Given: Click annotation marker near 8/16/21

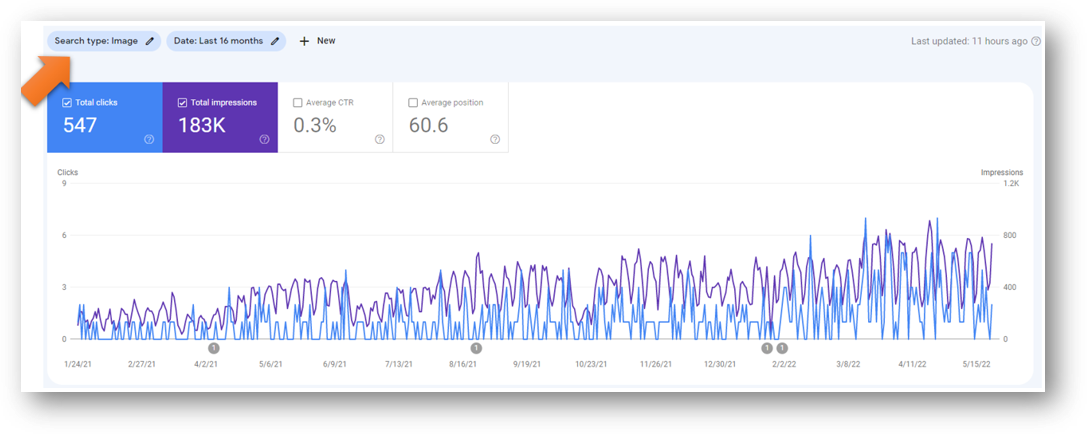Looking at the screenshot, I should (x=476, y=348).
